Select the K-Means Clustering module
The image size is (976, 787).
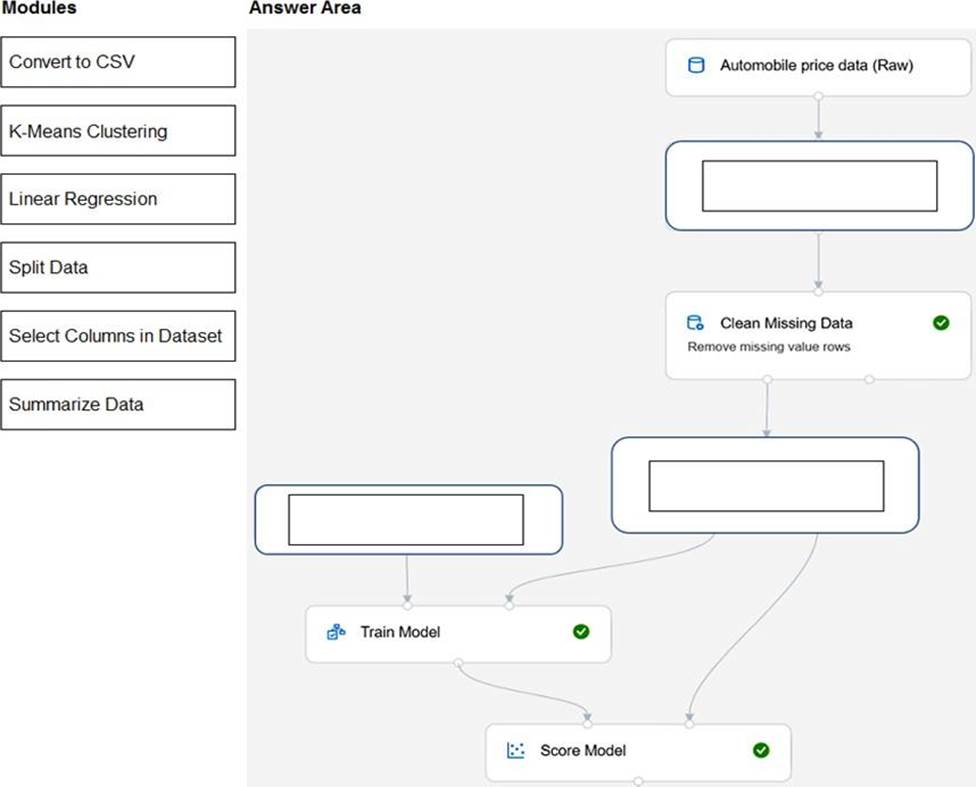click(x=118, y=131)
